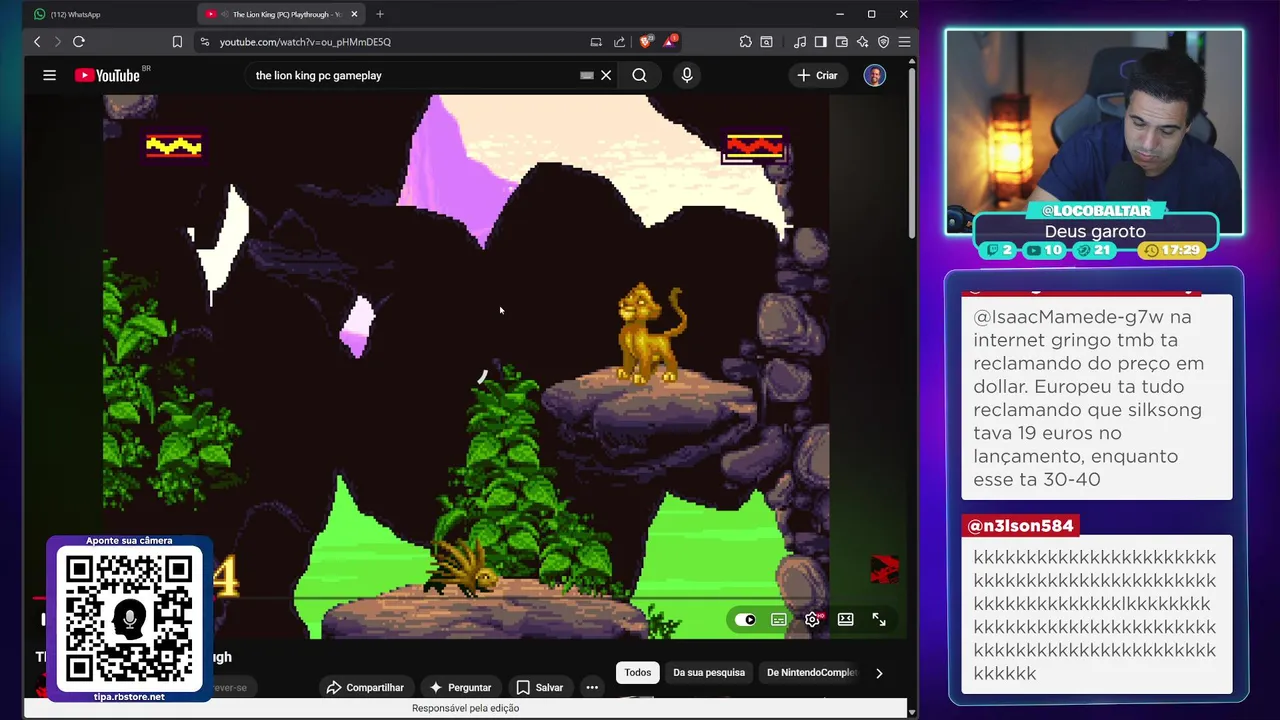Open the Leo AI sparkle icon
The image size is (1280, 720).
pyautogui.click(x=862, y=42)
